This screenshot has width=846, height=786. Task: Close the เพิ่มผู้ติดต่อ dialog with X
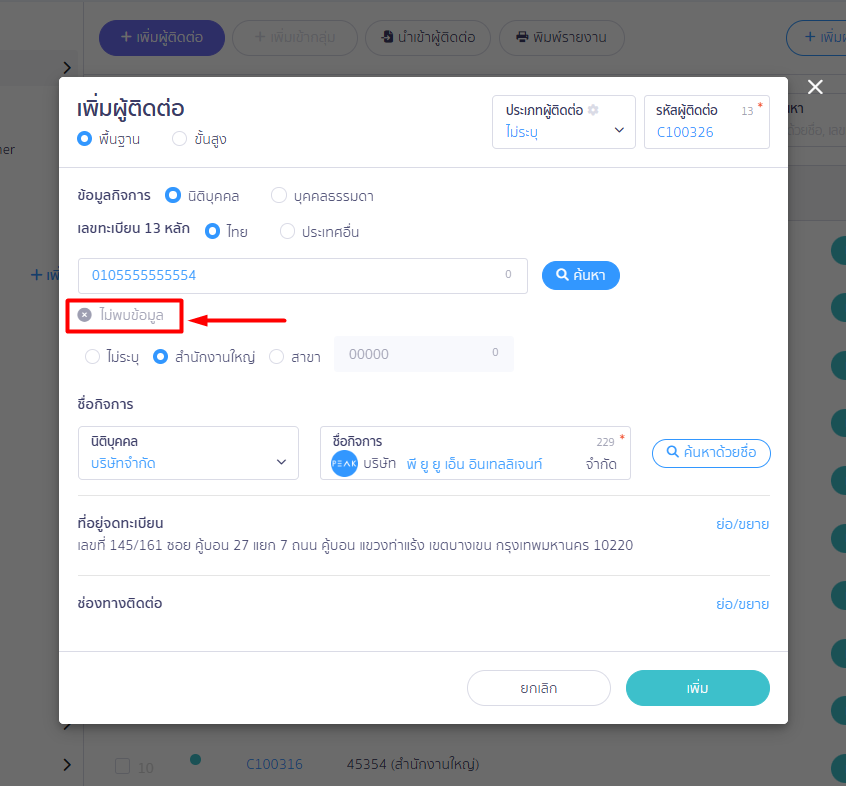[815, 87]
